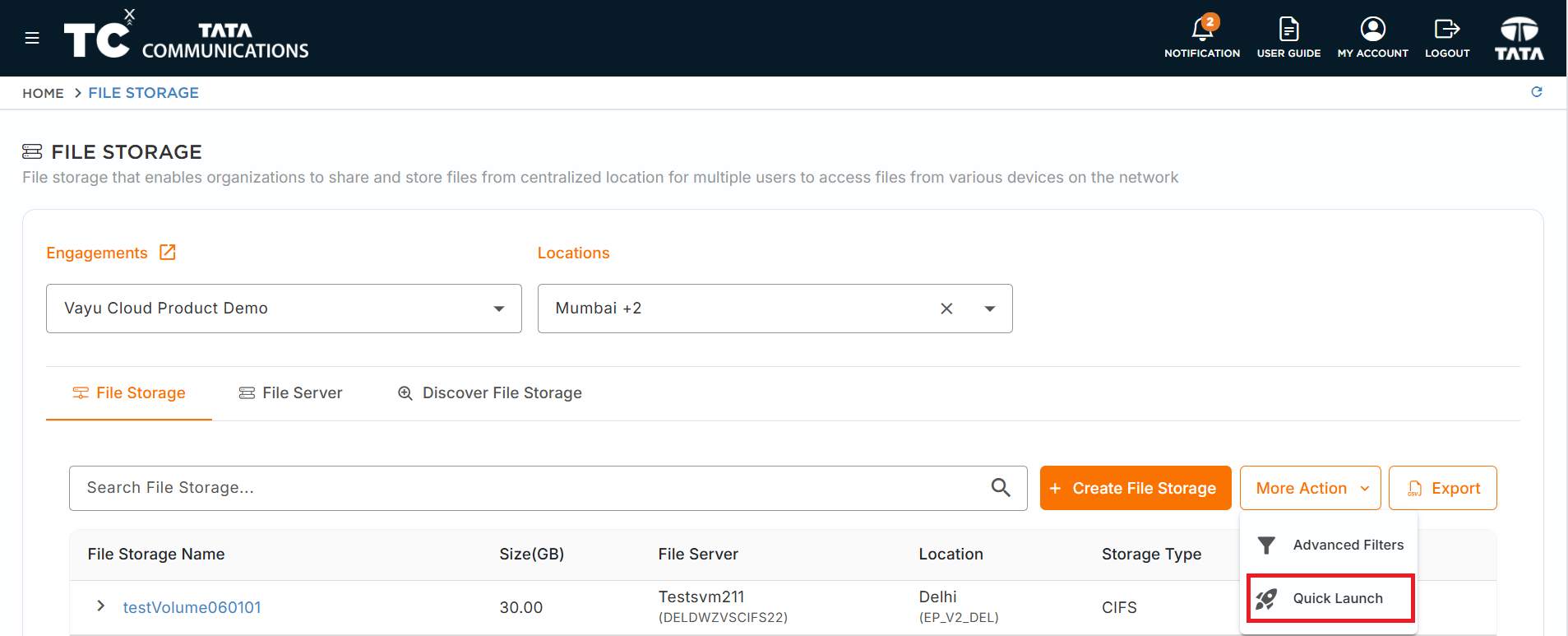
Task: Click the Size(GB) column header
Action: pyautogui.click(x=532, y=555)
